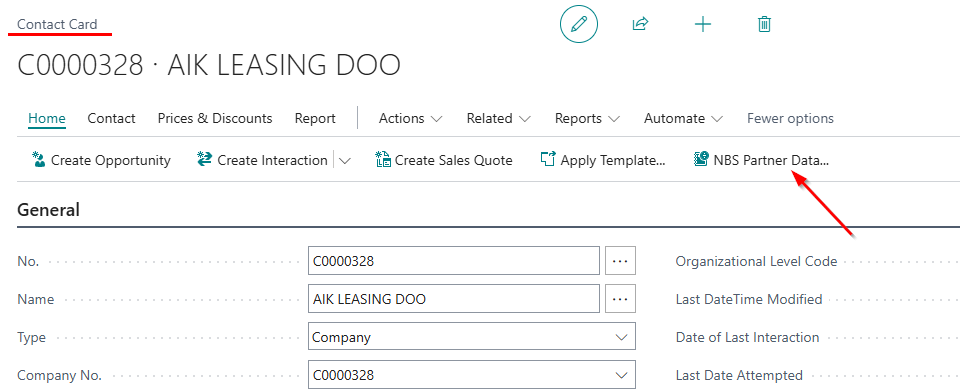This screenshot has width=960, height=390.
Task: Click Apply Template... label
Action: pyautogui.click(x=613, y=160)
